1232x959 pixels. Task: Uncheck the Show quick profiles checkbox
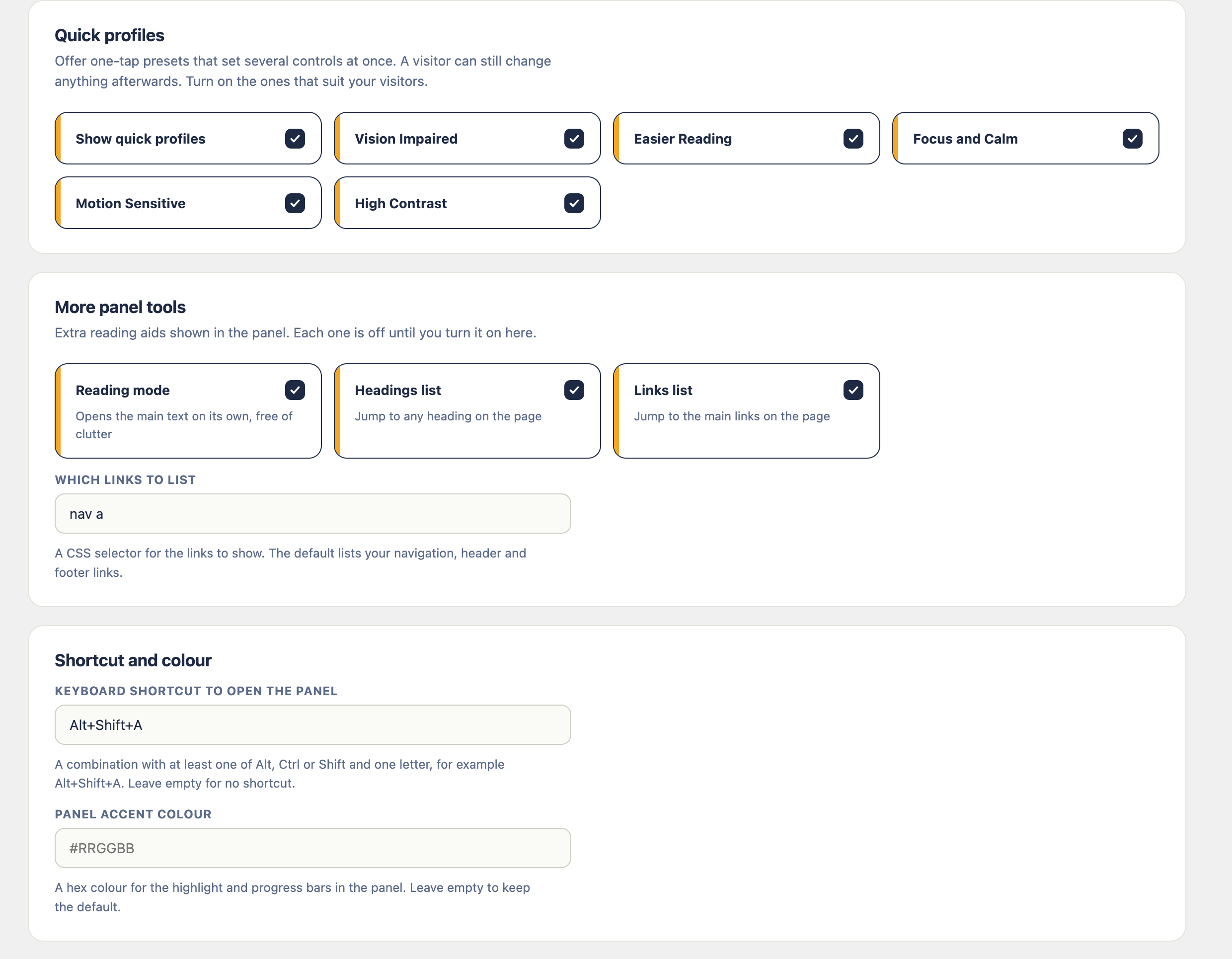[x=295, y=139]
